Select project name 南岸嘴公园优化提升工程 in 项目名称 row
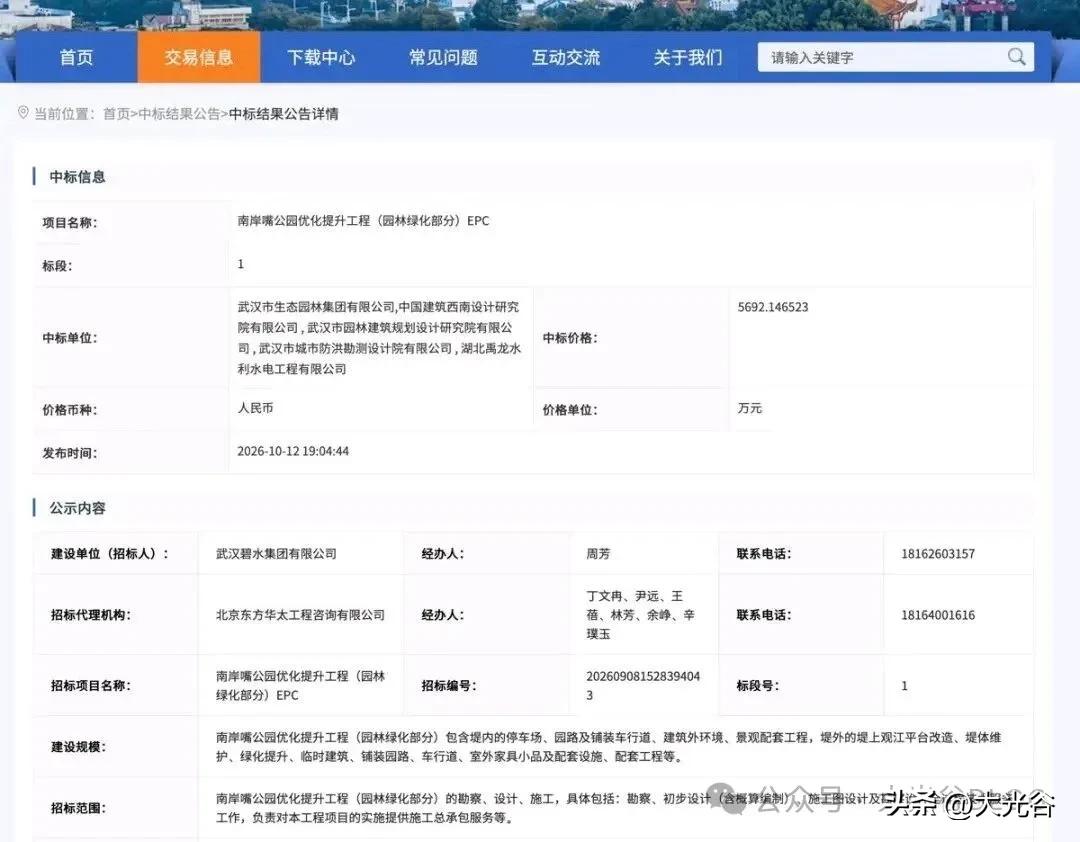Image resolution: width=1080 pixels, height=842 pixels. (363, 221)
